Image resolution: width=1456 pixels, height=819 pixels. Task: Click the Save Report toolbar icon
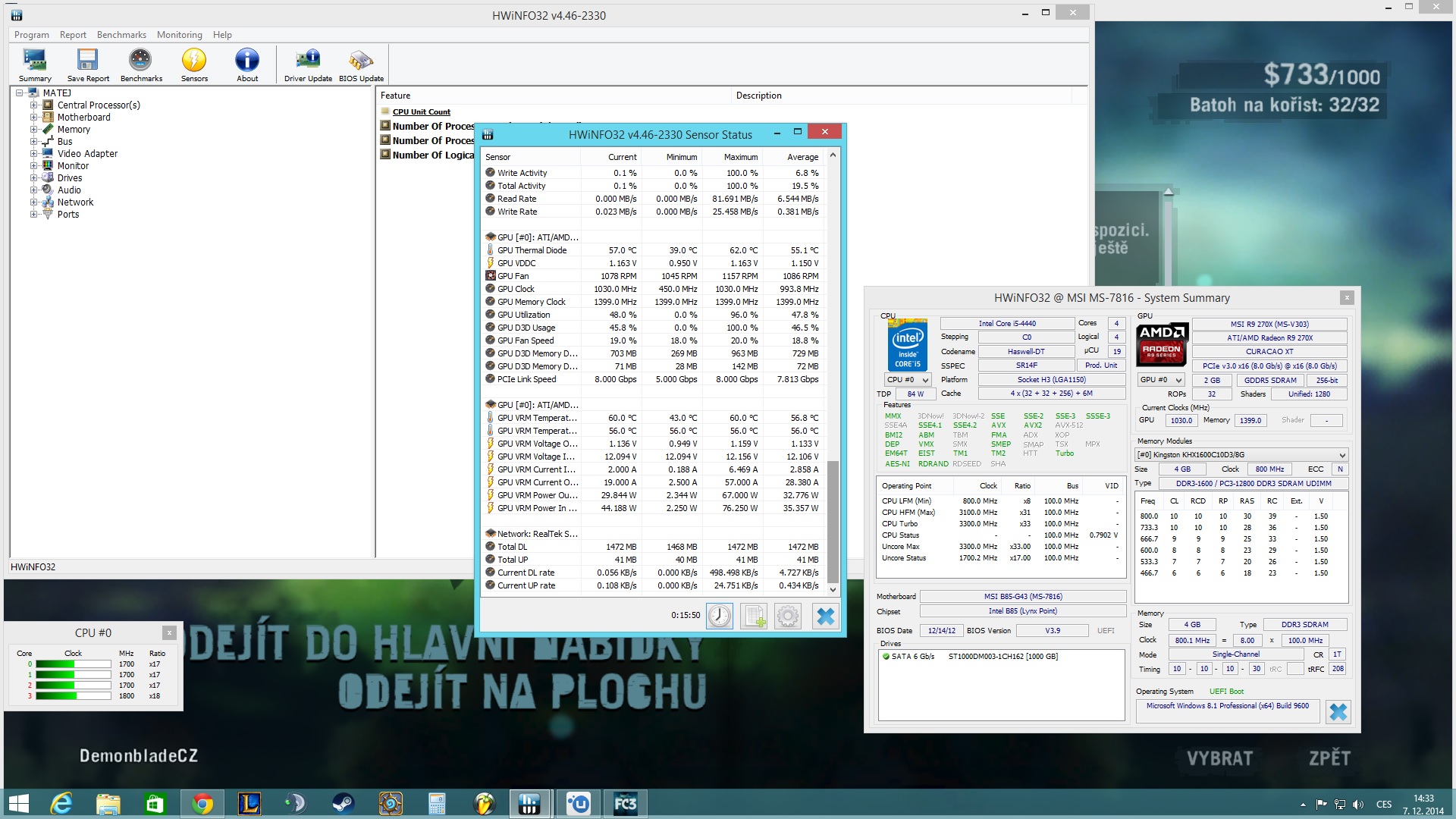pos(88,64)
